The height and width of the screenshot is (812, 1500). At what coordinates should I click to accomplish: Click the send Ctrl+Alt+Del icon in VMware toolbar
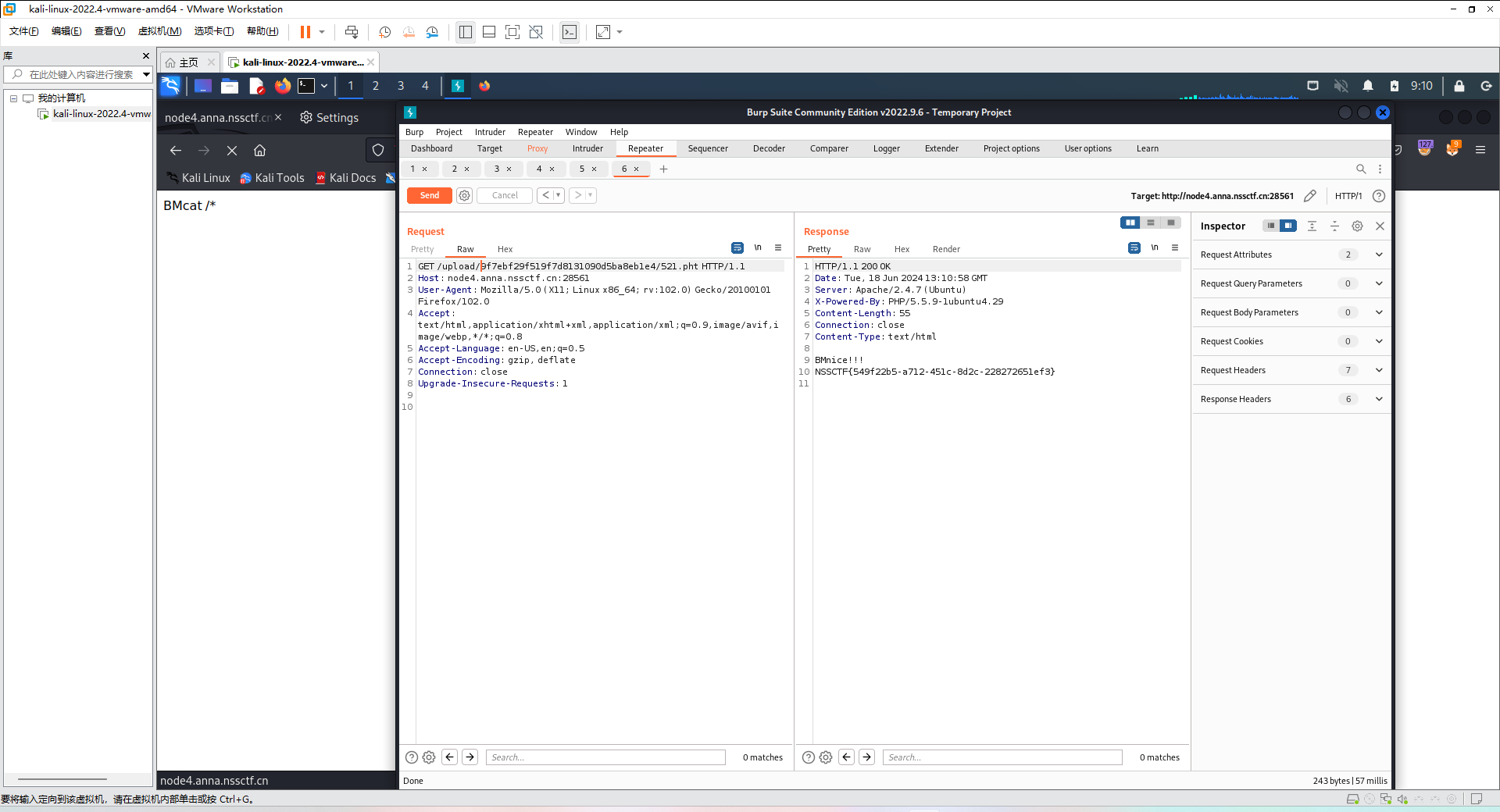click(352, 32)
